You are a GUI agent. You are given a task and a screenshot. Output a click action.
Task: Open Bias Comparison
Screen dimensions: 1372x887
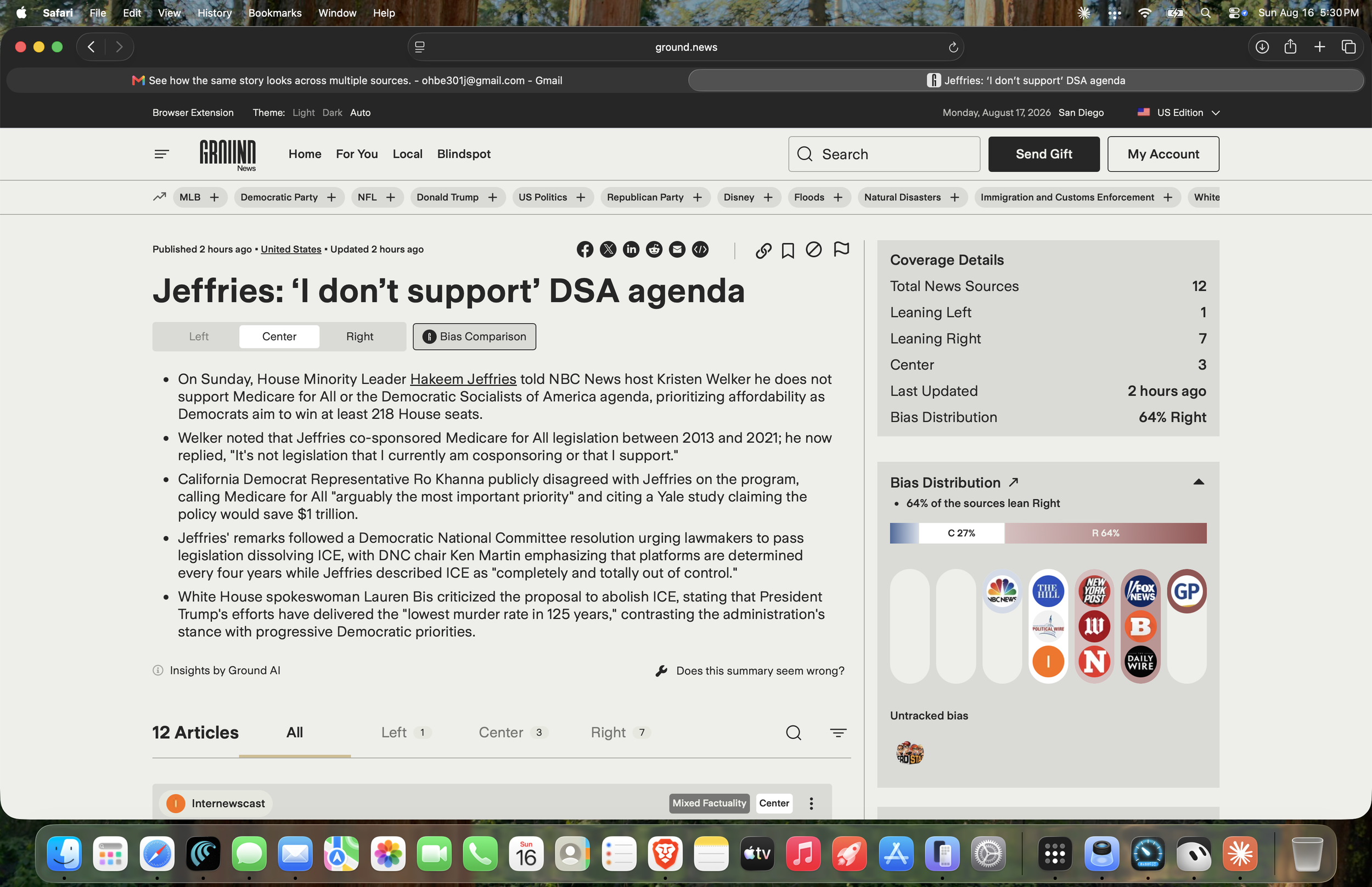pos(474,336)
